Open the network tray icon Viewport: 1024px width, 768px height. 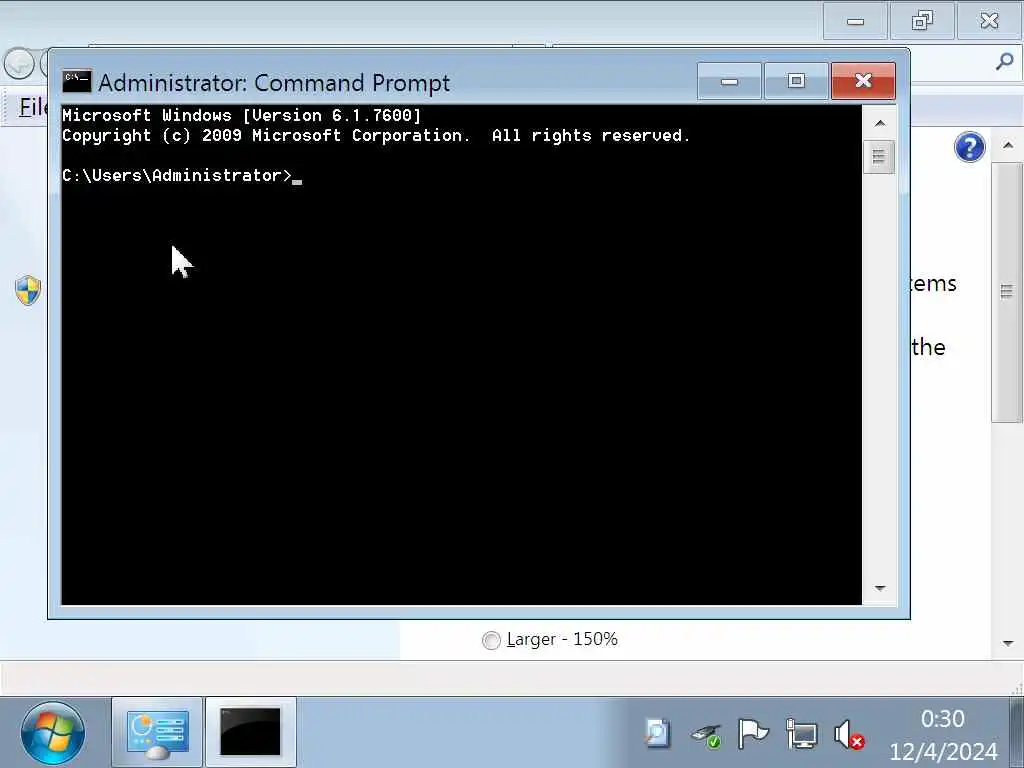tap(801, 734)
